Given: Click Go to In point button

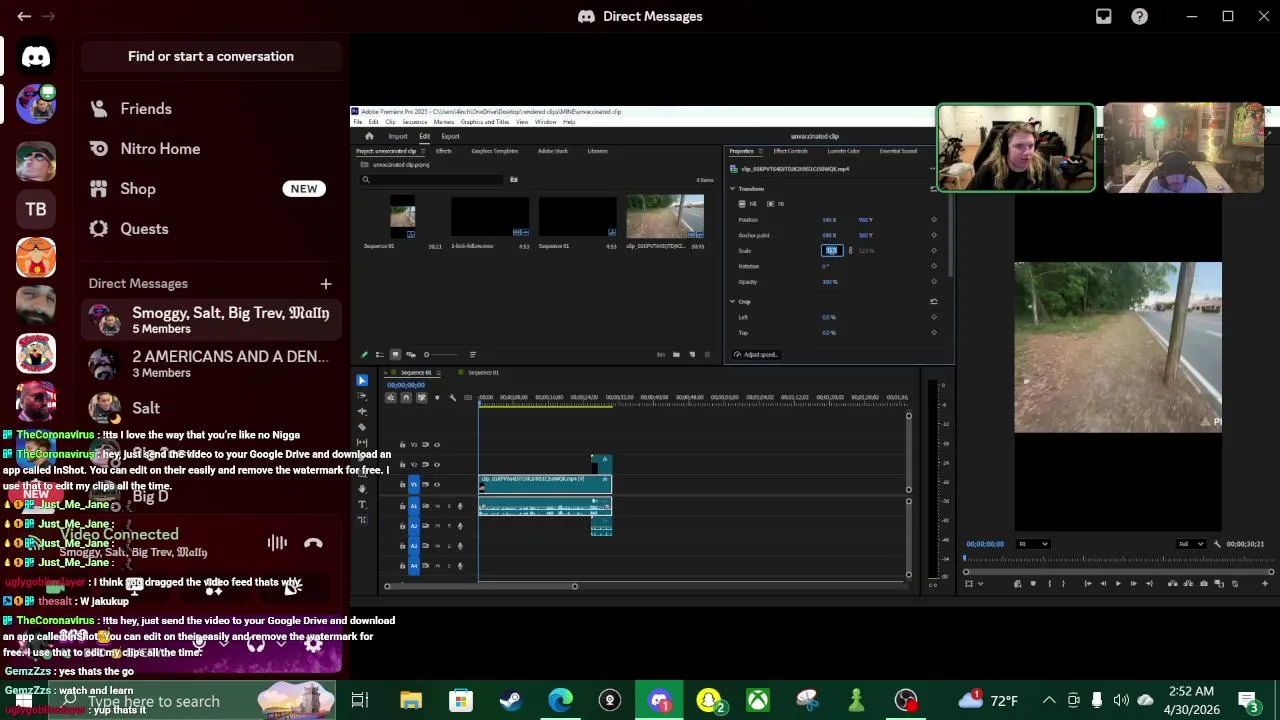Looking at the screenshot, I should [1088, 583].
